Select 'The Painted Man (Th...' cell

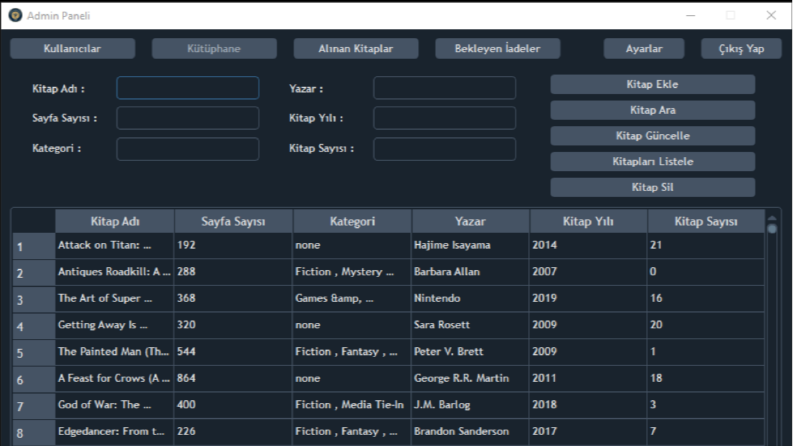click(115, 352)
